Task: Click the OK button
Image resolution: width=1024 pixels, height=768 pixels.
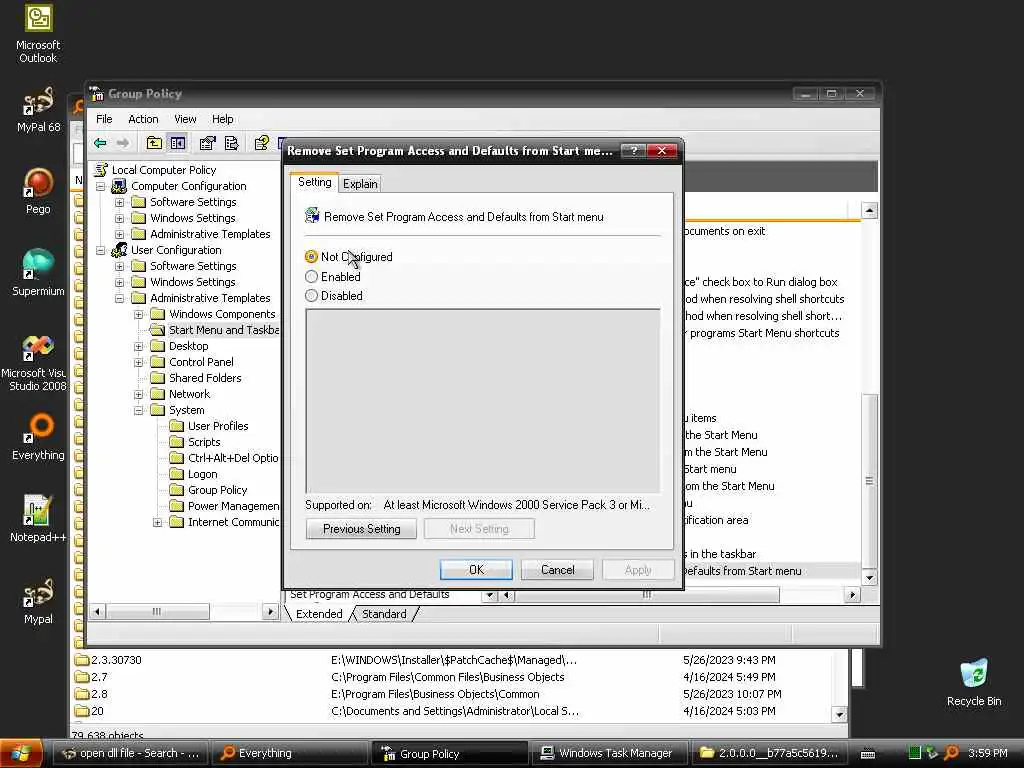Action: [476, 569]
